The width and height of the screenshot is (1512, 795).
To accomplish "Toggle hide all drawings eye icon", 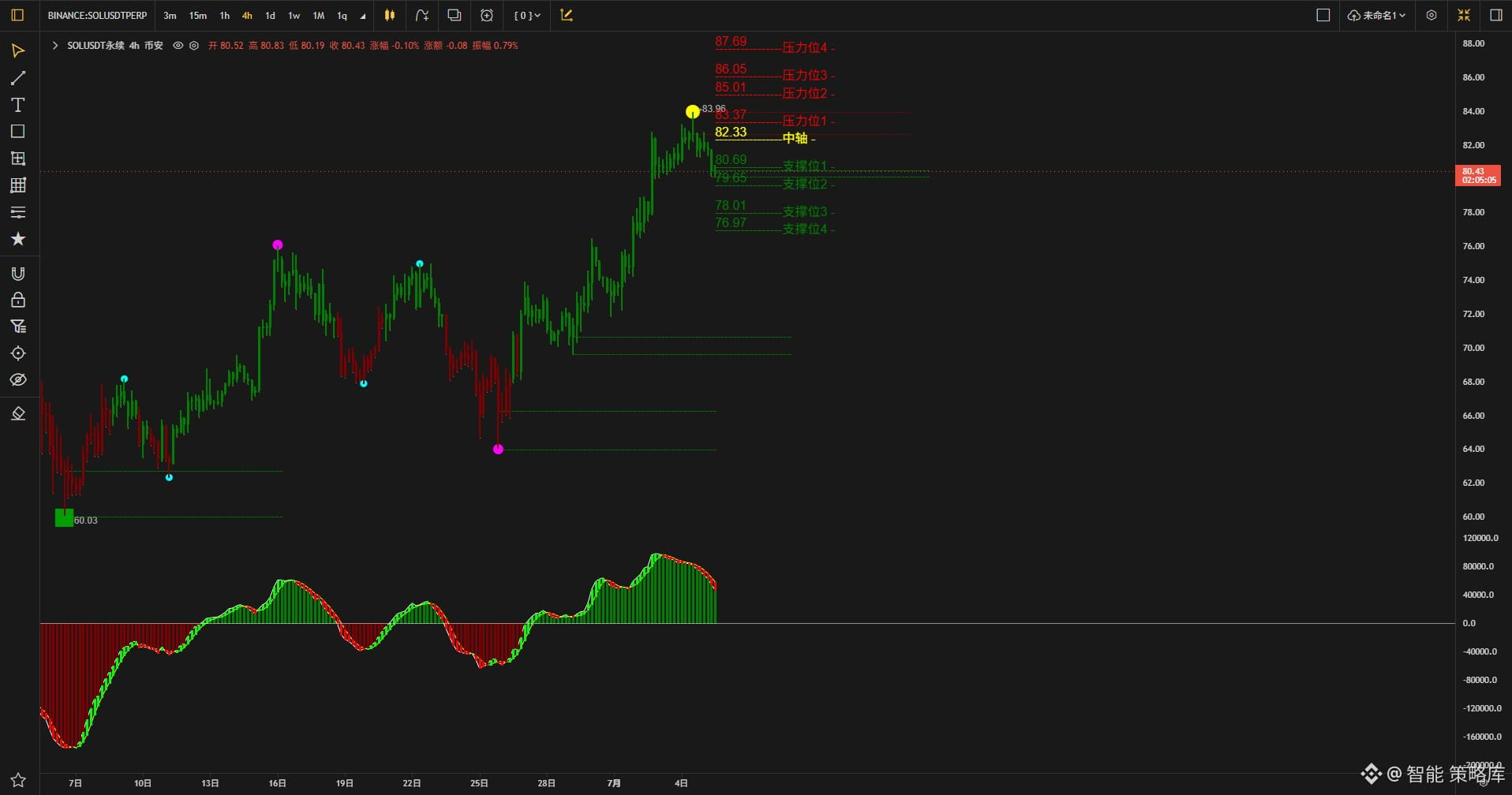I will click(18, 380).
